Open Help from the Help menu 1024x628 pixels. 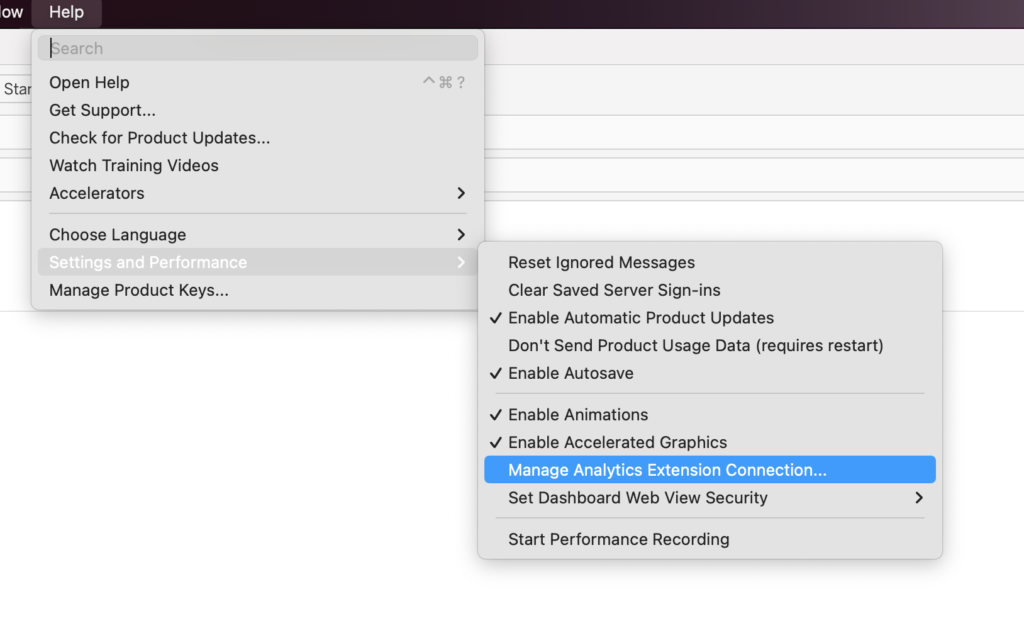point(90,83)
